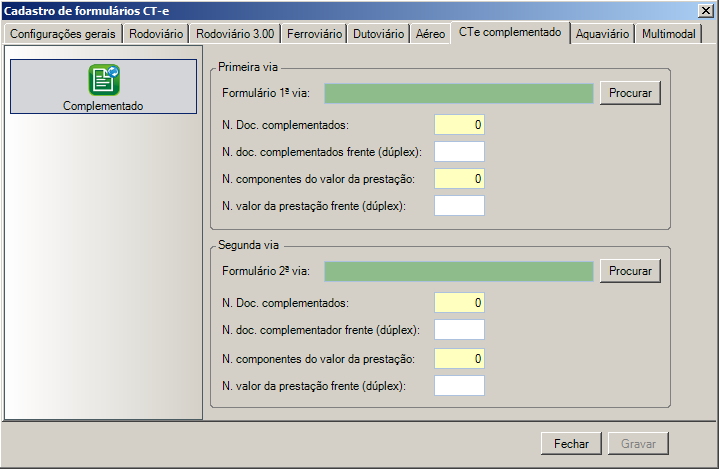Switch to the Aéreo tab

pyautogui.click(x=430, y=33)
